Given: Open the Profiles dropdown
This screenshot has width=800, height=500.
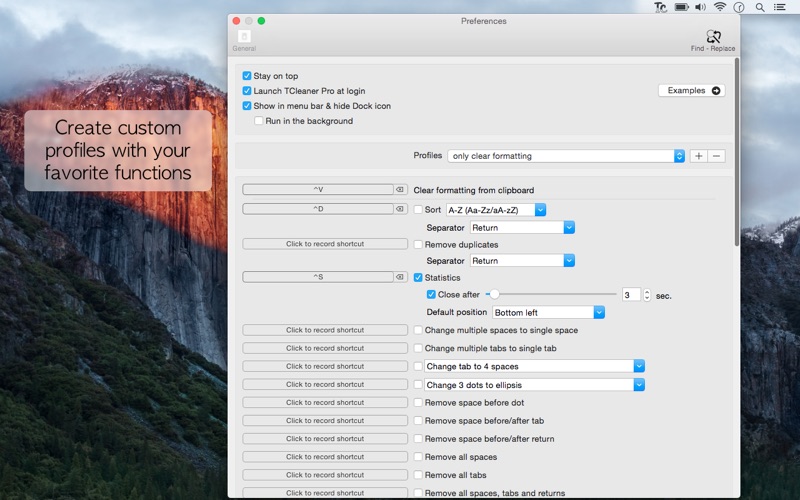Looking at the screenshot, I should point(566,156).
